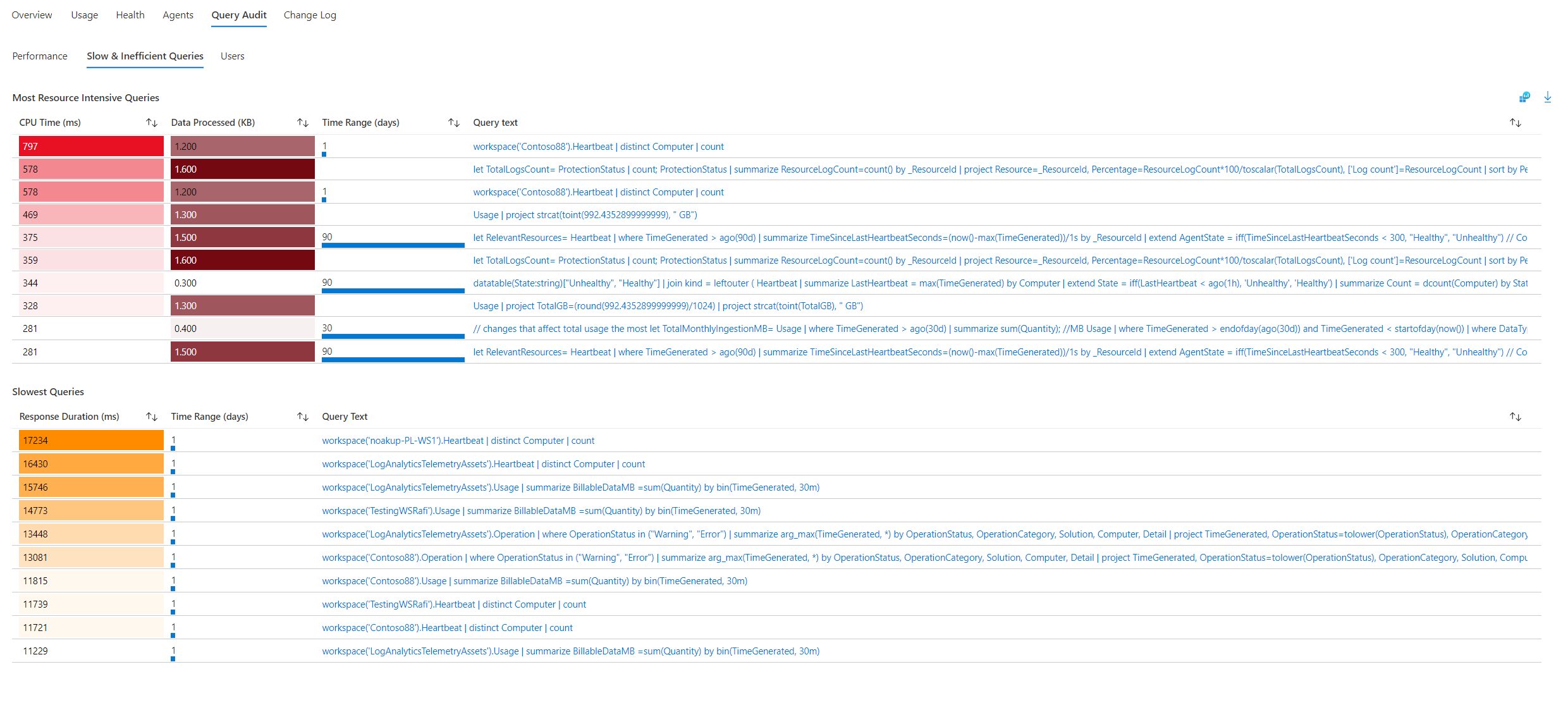This screenshot has height=705, width=1568.
Task: Select the Performance sub-tab
Action: [40, 56]
